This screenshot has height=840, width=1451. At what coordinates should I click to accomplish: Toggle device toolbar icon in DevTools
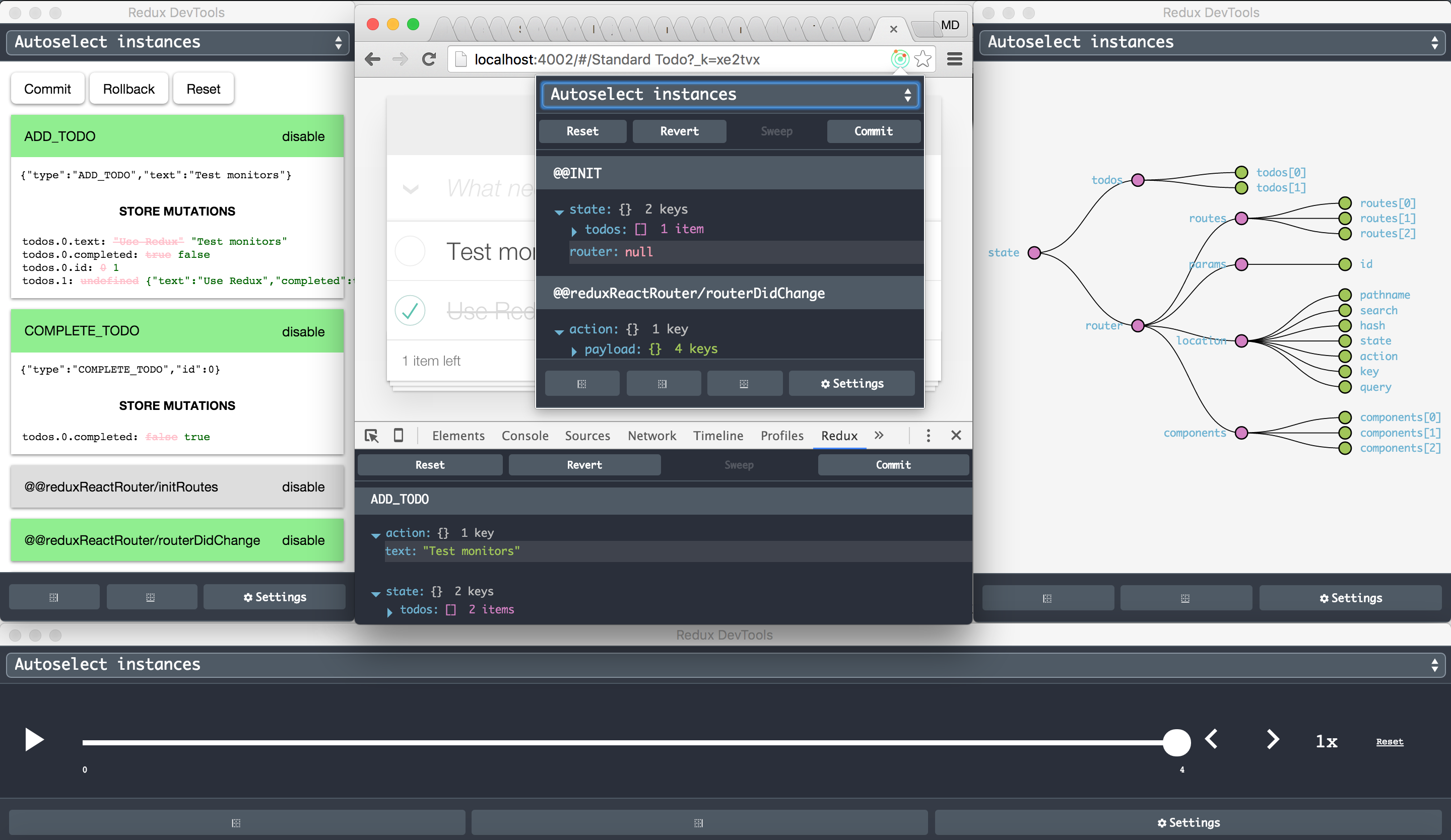[399, 436]
